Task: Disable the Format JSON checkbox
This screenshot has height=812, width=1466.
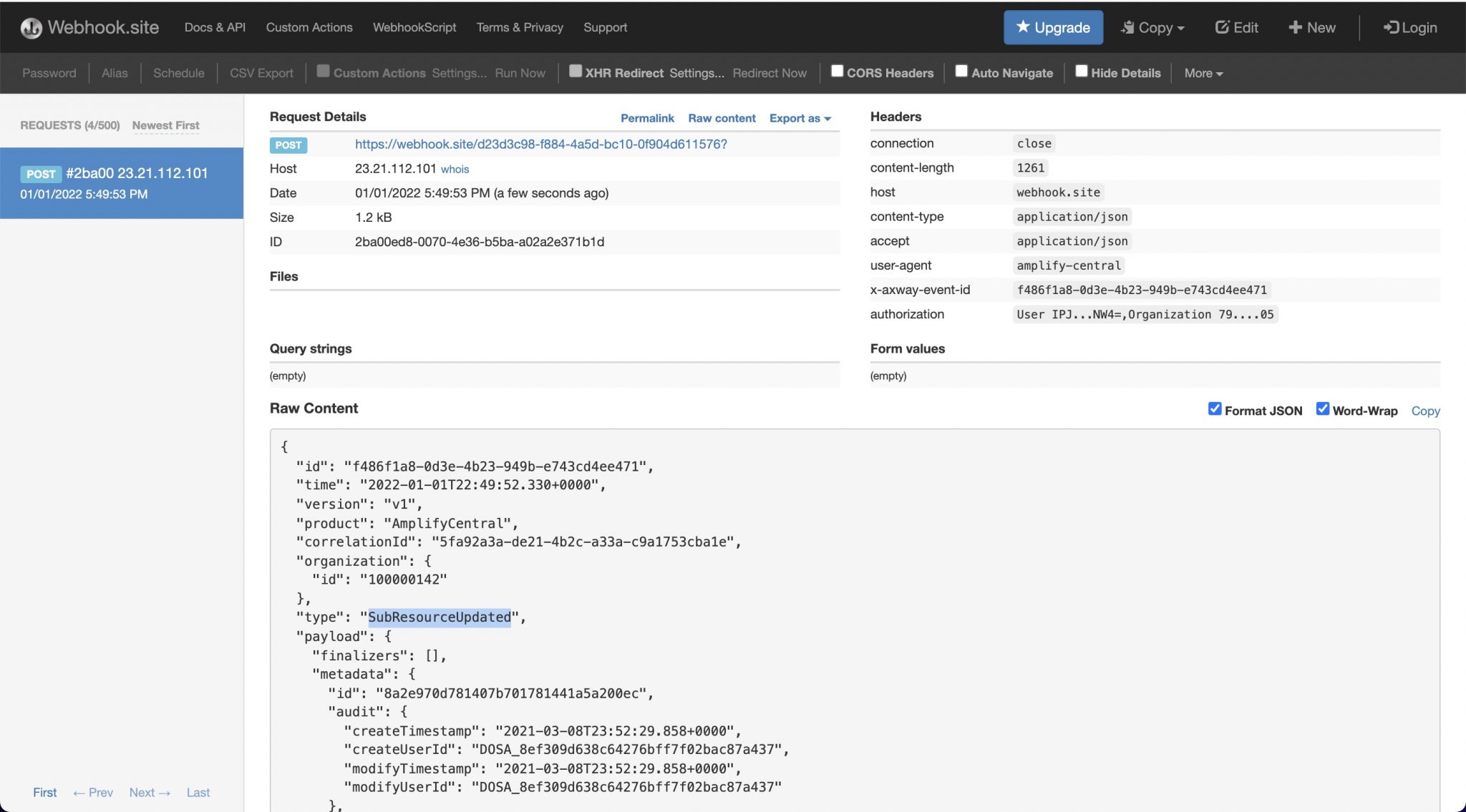Action: pyautogui.click(x=1215, y=409)
